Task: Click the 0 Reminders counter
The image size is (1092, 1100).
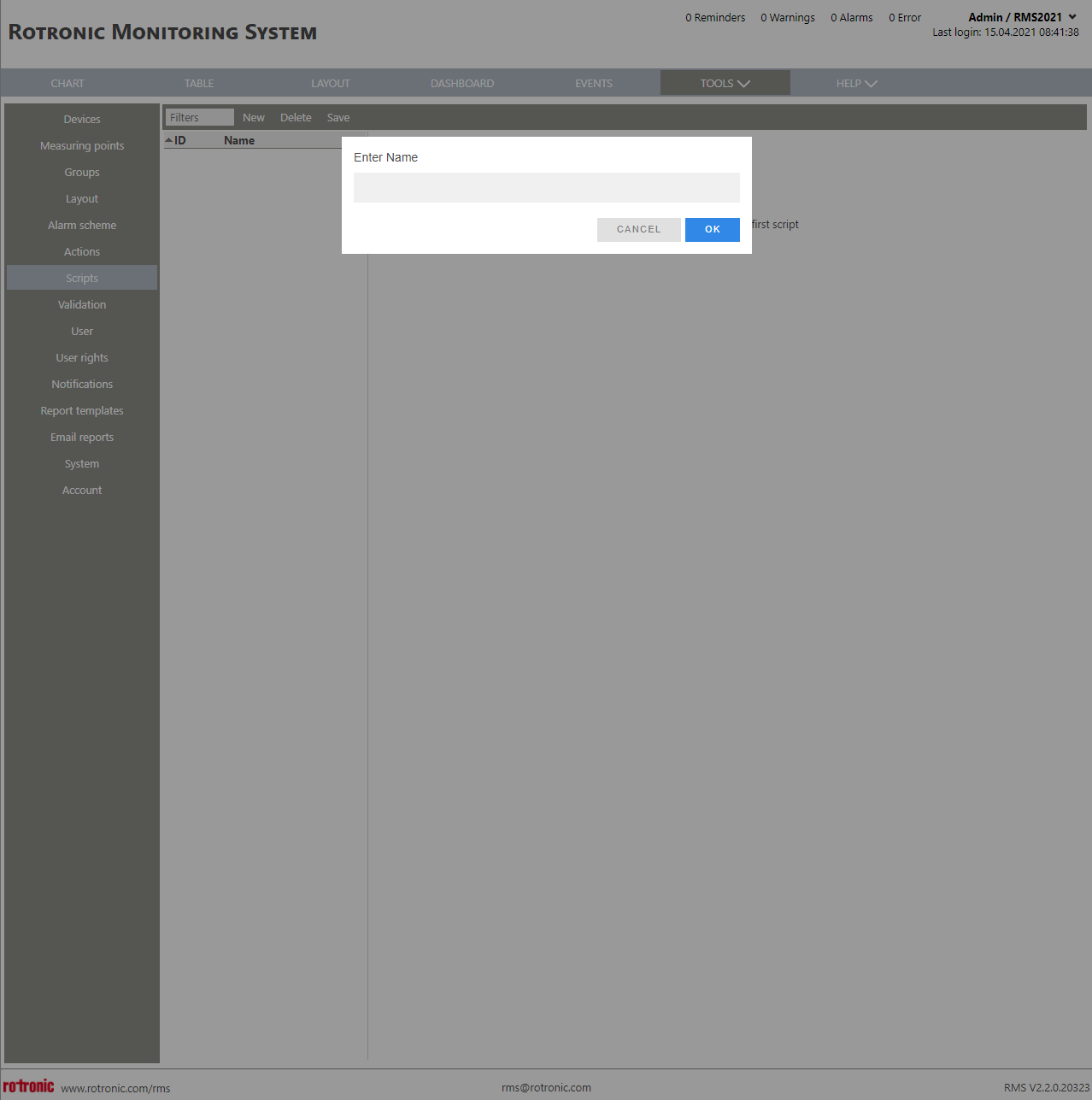Action: click(715, 17)
